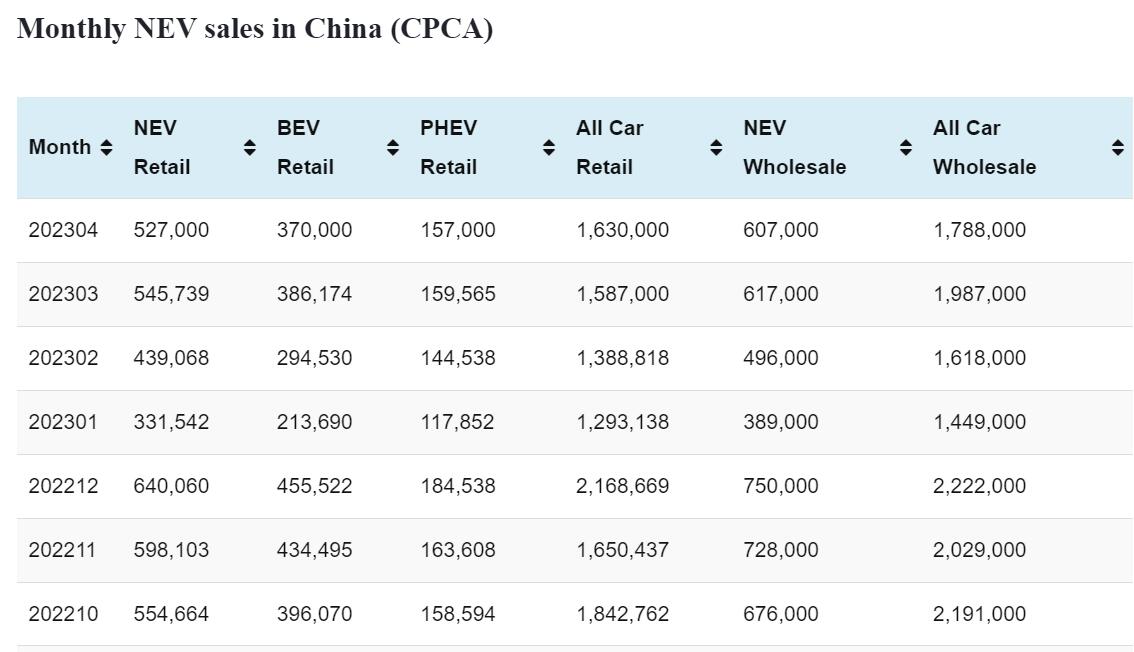Image resolution: width=1134 pixels, height=652 pixels.
Task: Sort using PHEV Retail arrow icon
Action: tap(548, 148)
